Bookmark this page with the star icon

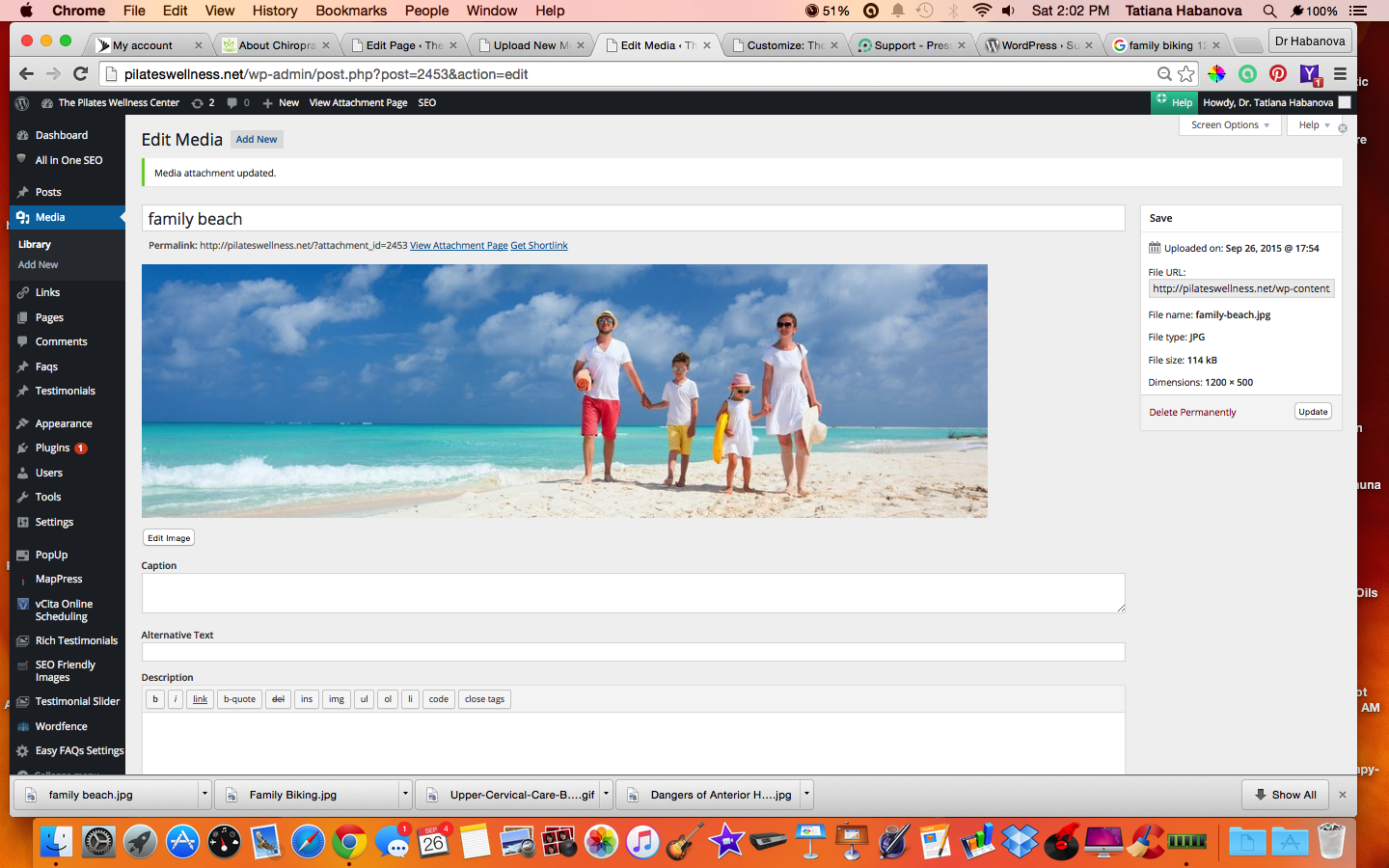coord(1186,74)
